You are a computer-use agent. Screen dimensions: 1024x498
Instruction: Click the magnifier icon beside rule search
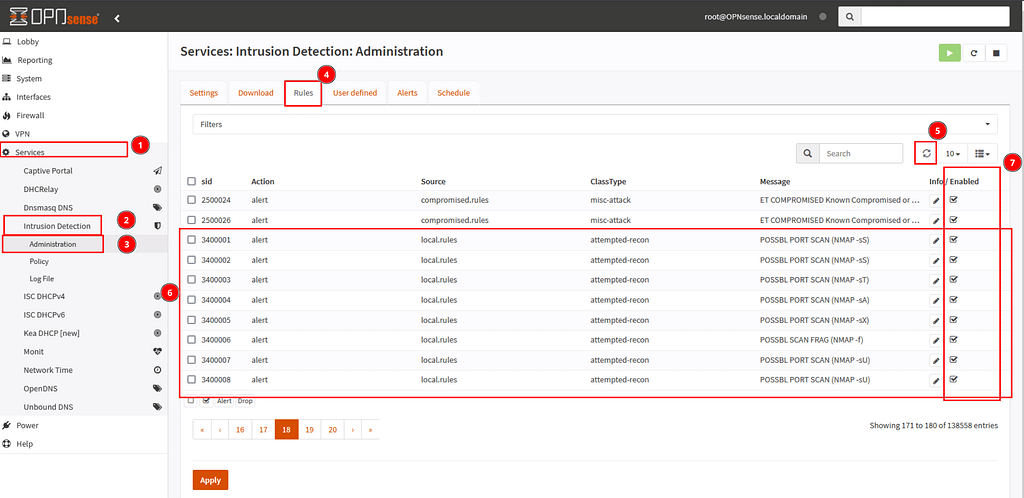[808, 153]
